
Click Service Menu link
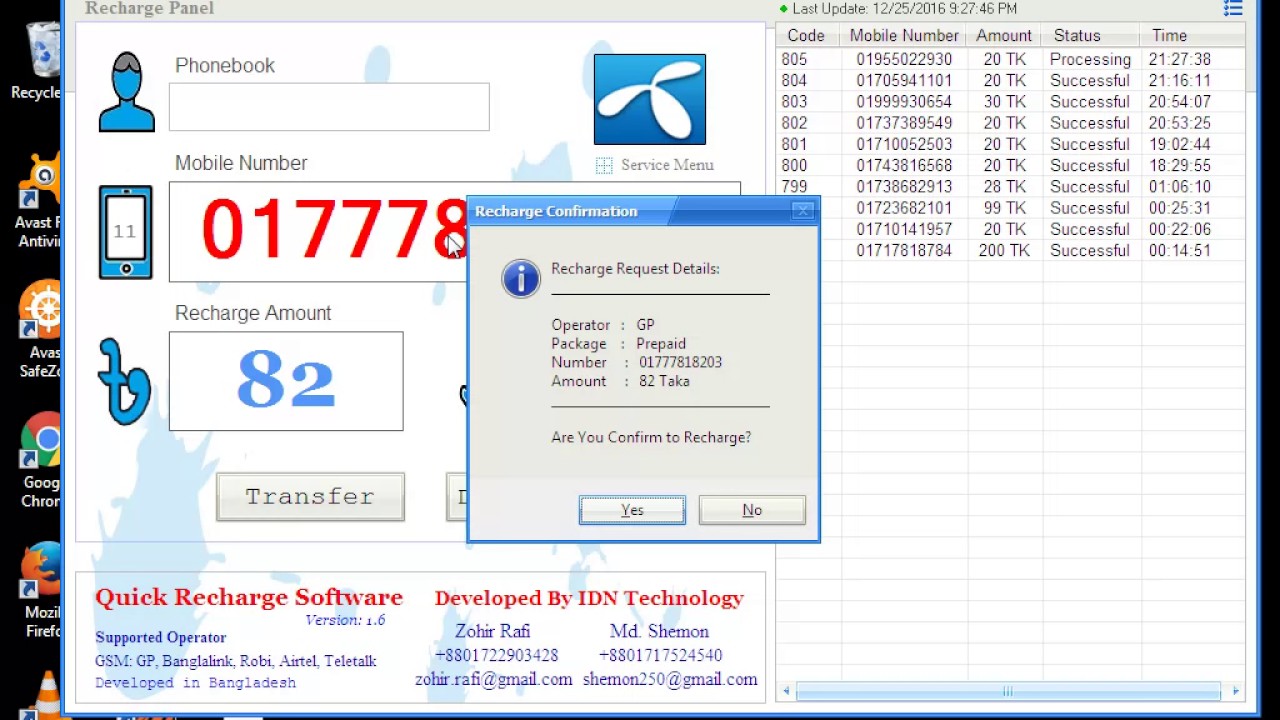[667, 165]
